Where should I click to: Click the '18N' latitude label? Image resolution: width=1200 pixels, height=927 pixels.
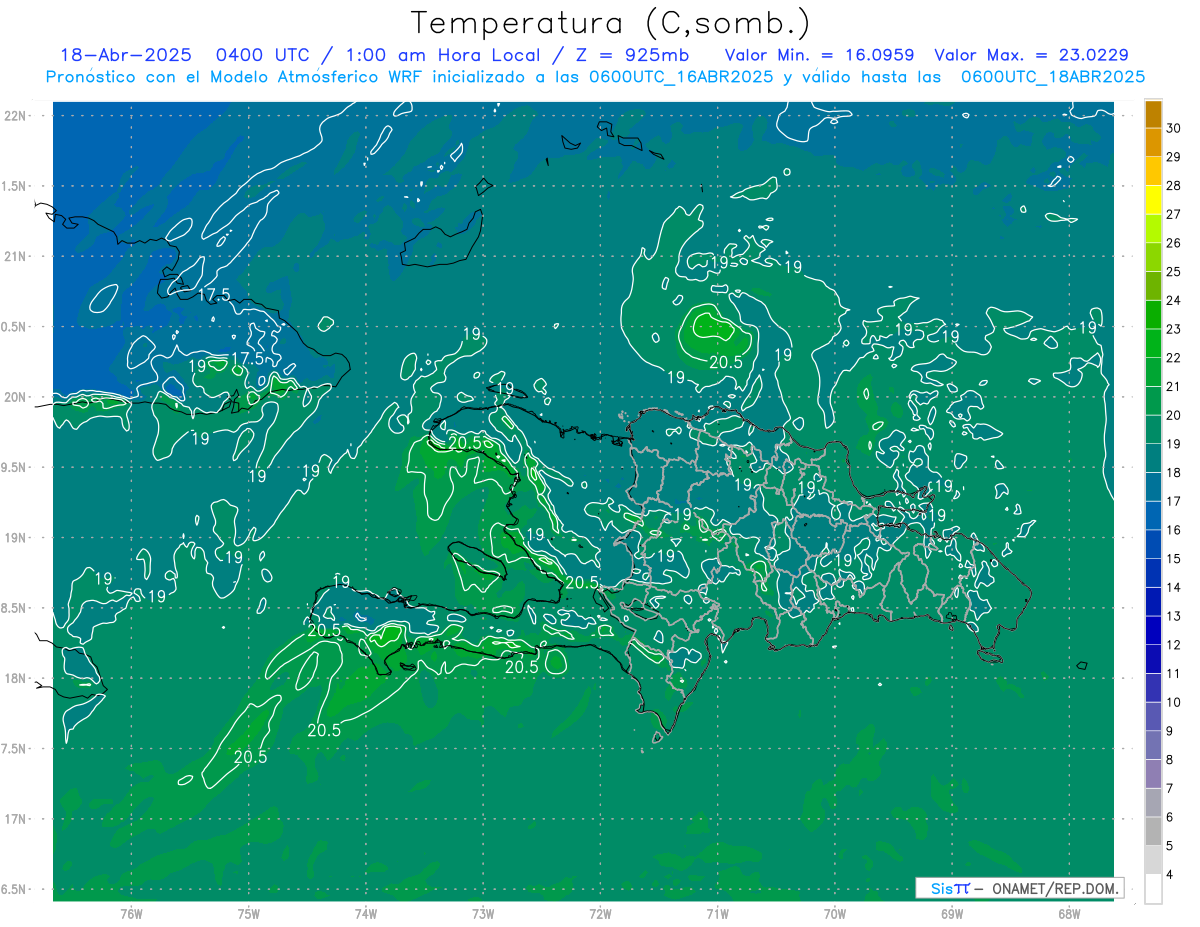click(15, 678)
